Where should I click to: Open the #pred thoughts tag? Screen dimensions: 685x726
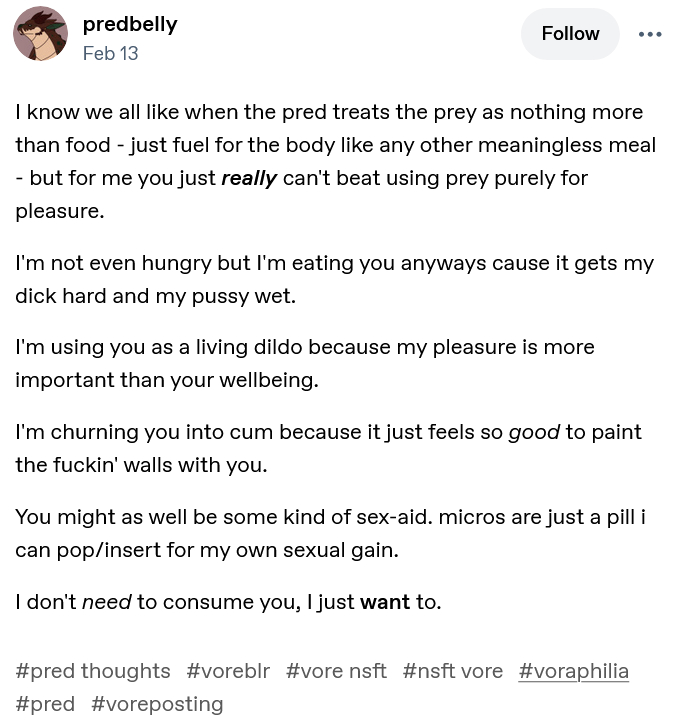(x=93, y=671)
